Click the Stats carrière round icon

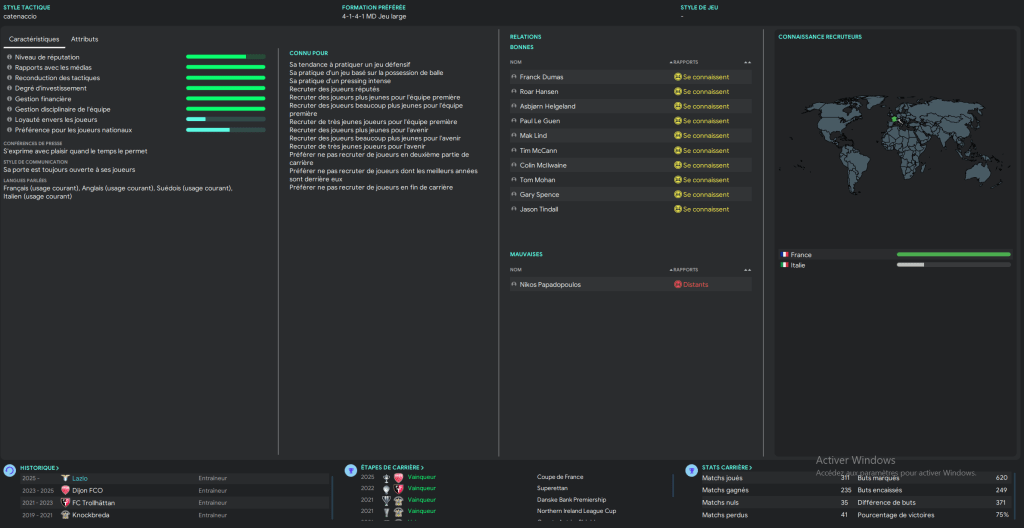[692, 469]
